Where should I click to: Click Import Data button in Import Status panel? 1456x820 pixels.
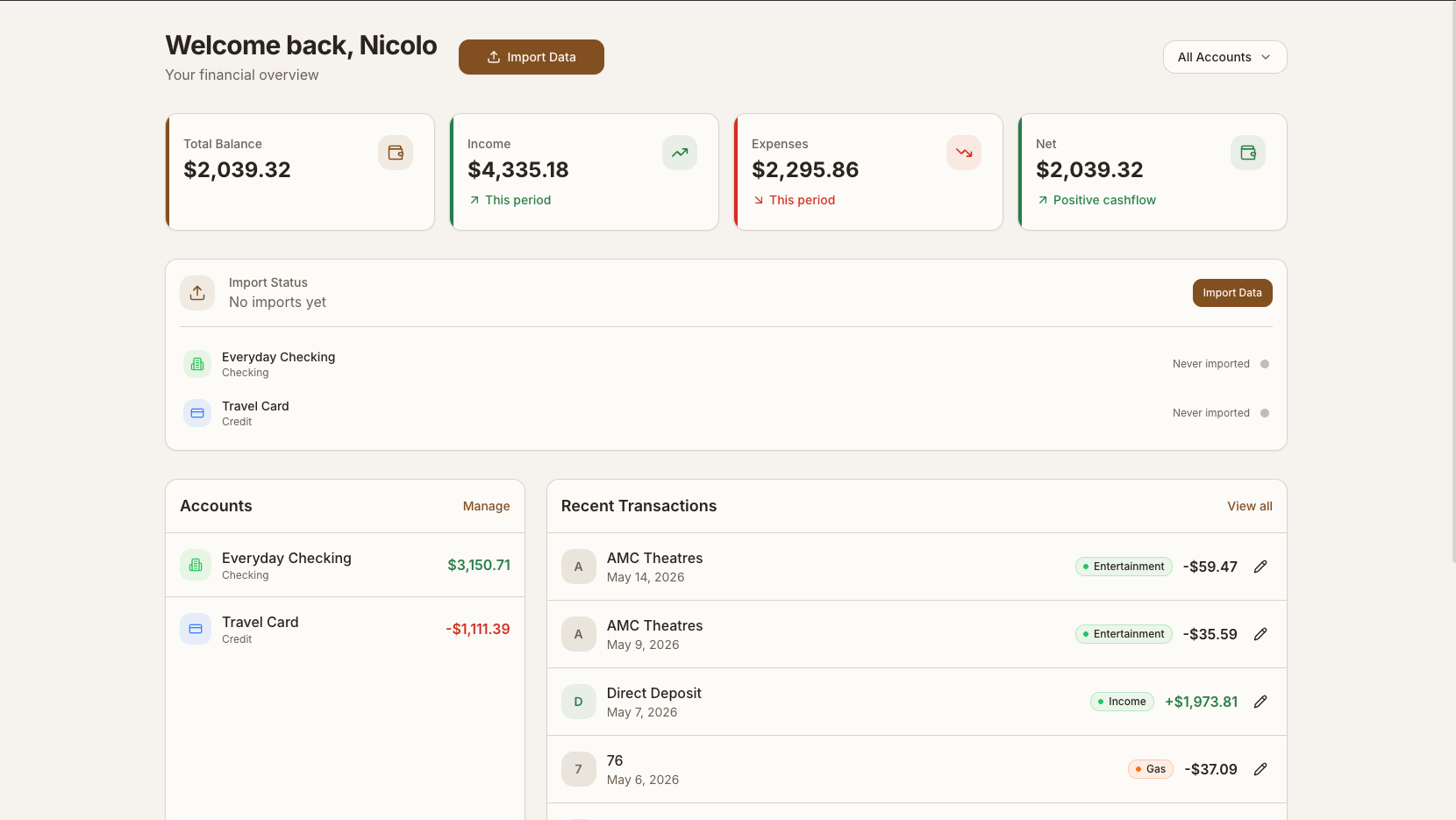[x=1232, y=293]
